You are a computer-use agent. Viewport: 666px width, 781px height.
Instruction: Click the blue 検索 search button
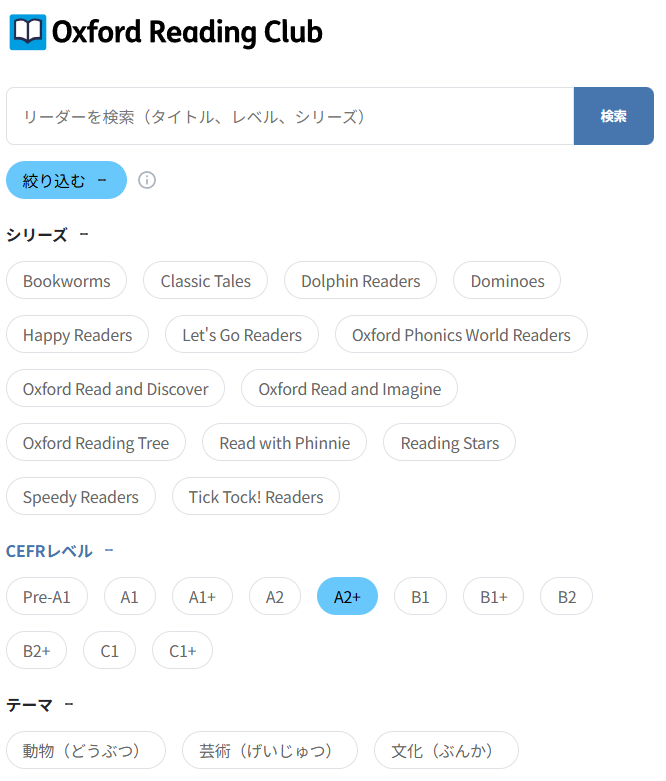614,116
